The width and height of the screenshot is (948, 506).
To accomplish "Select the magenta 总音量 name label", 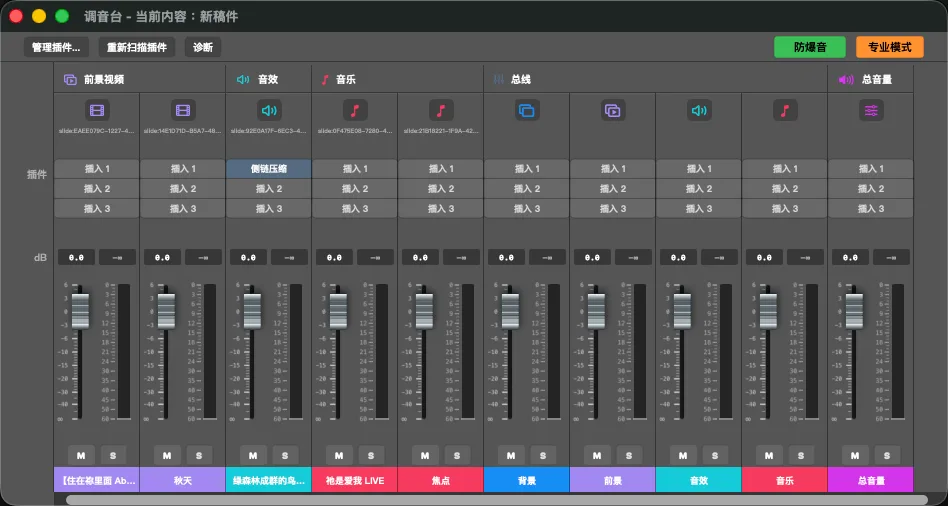I will (x=871, y=481).
